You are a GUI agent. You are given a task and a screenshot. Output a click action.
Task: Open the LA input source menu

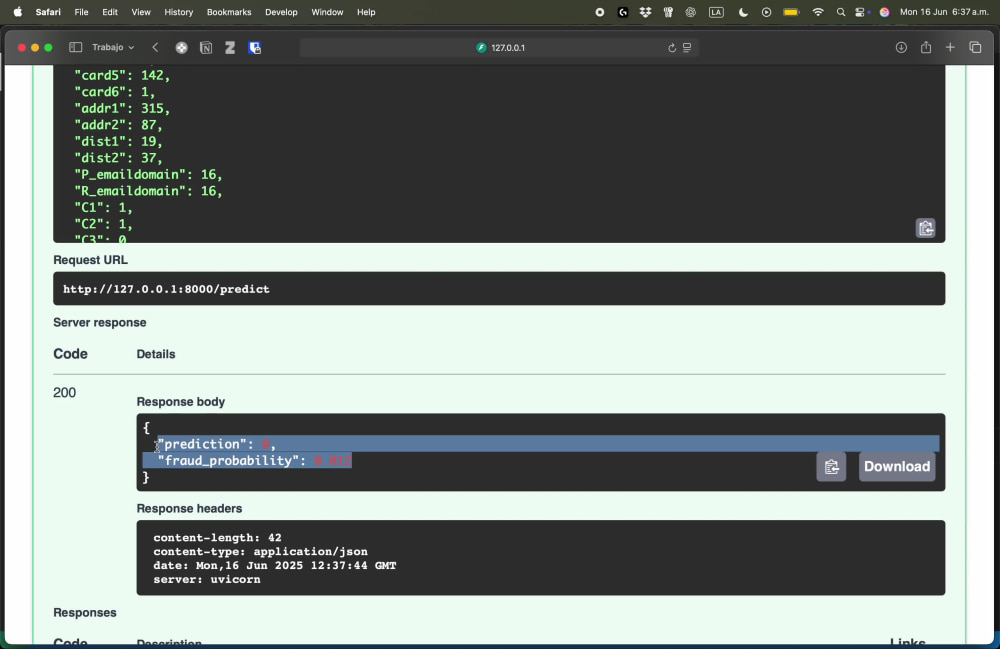point(716,12)
